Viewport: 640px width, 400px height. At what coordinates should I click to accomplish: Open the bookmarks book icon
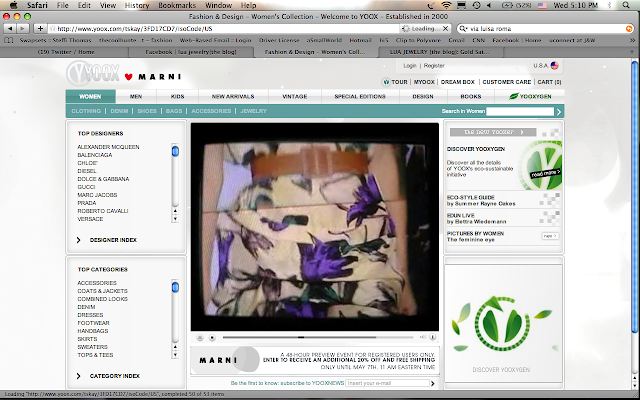pyautogui.click(x=9, y=40)
